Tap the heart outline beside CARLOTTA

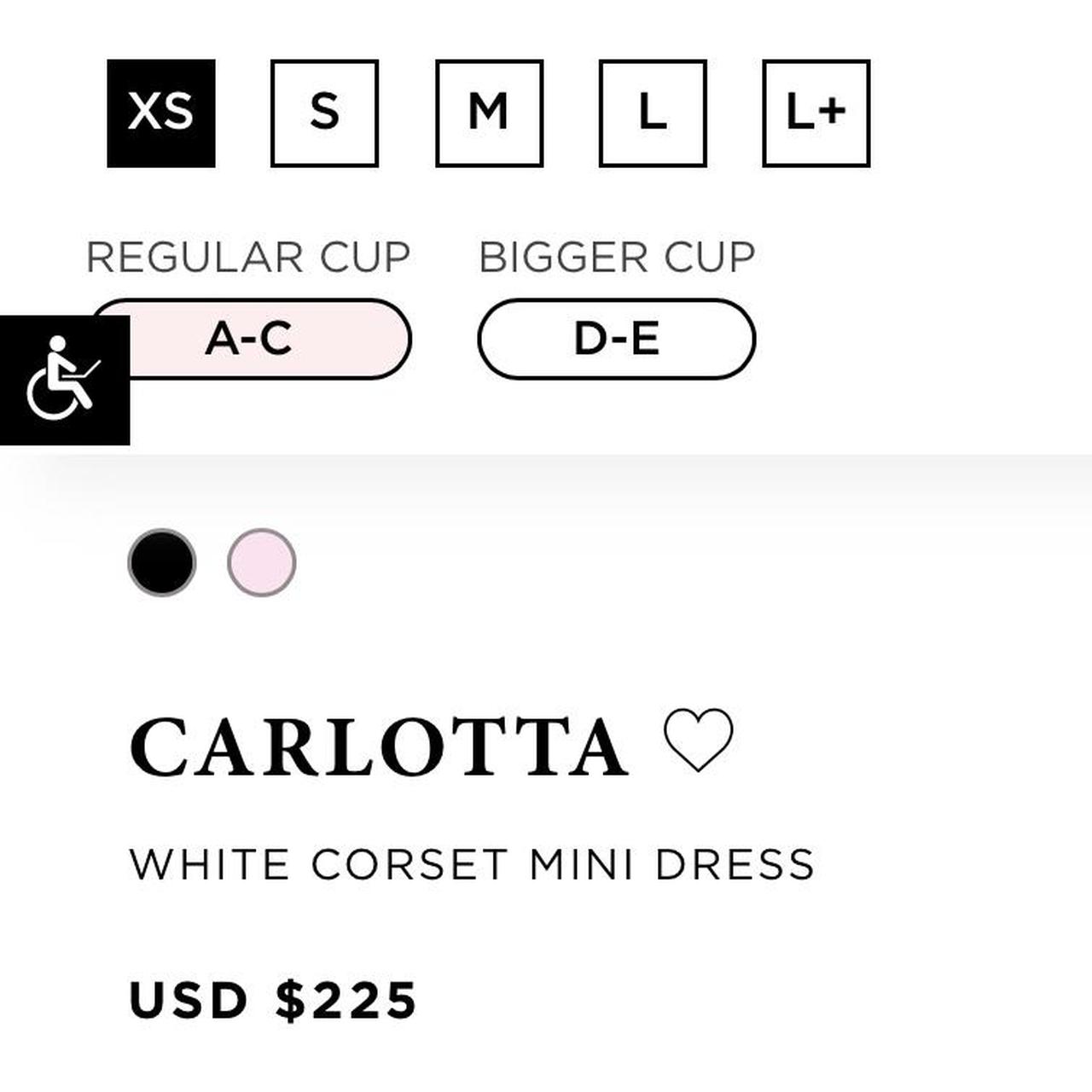click(698, 740)
